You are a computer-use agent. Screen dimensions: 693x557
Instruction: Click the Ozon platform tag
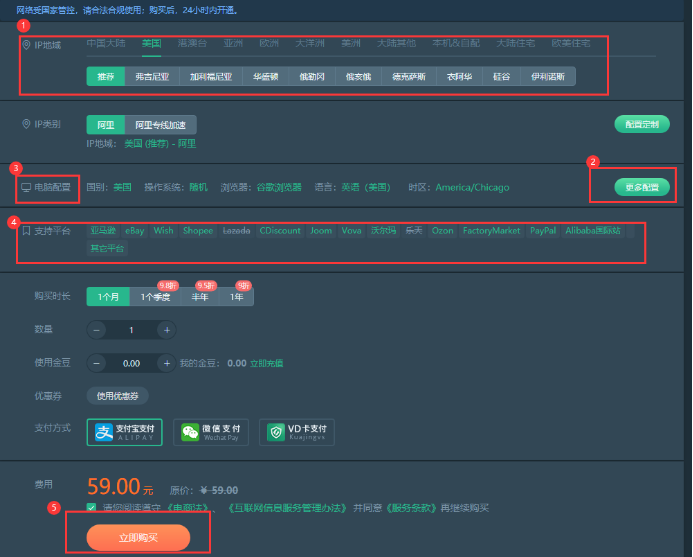pyautogui.click(x=442, y=230)
